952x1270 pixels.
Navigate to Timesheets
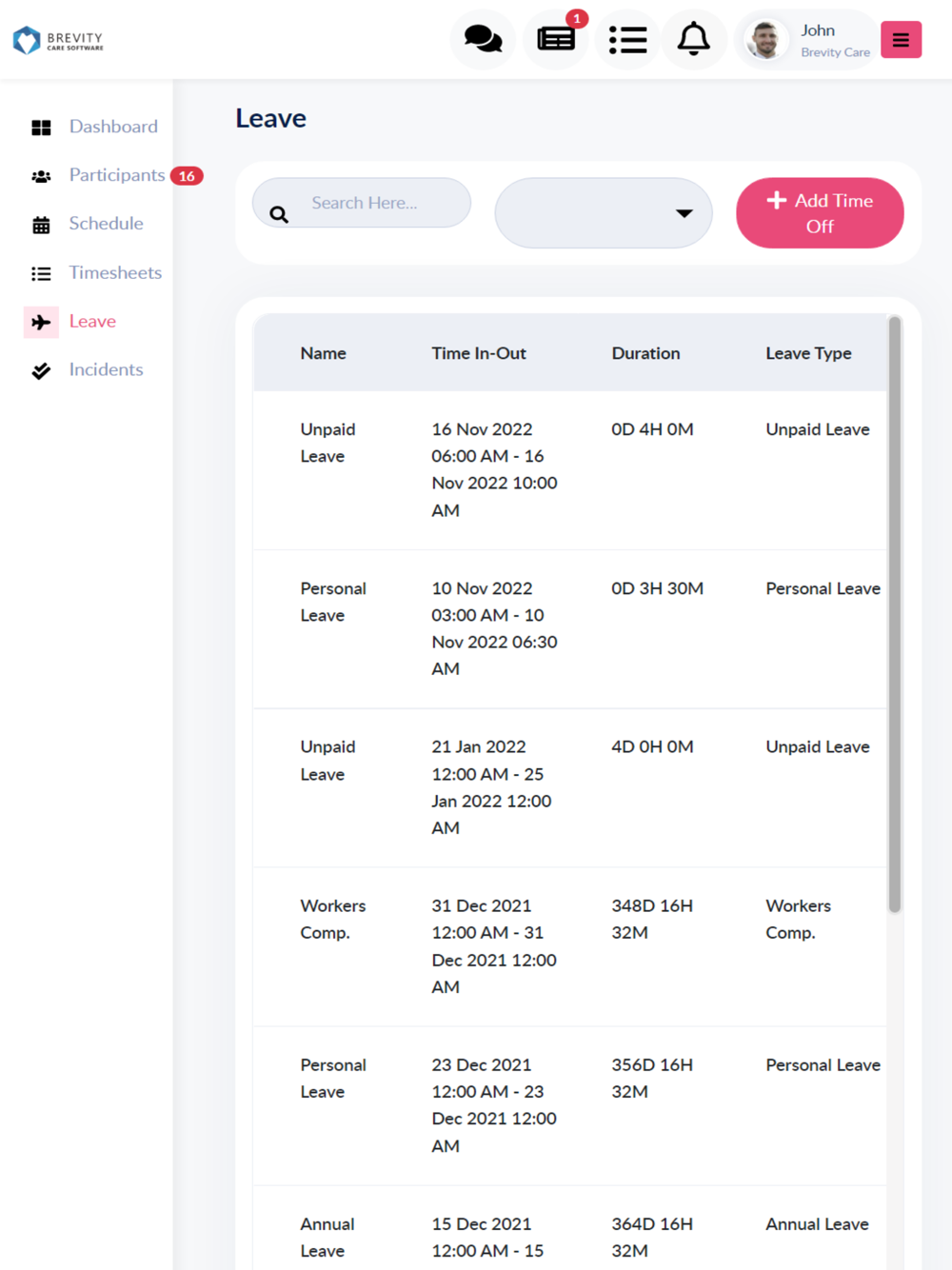[x=115, y=273]
